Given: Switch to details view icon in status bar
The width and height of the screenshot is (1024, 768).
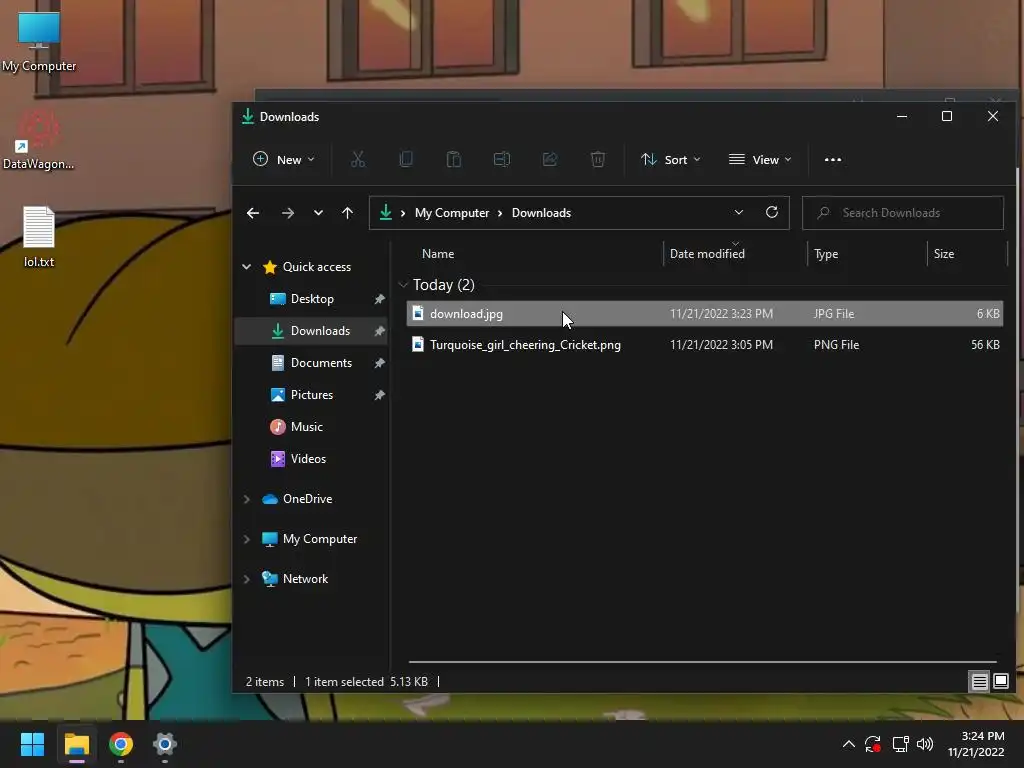Looking at the screenshot, I should click(980, 682).
